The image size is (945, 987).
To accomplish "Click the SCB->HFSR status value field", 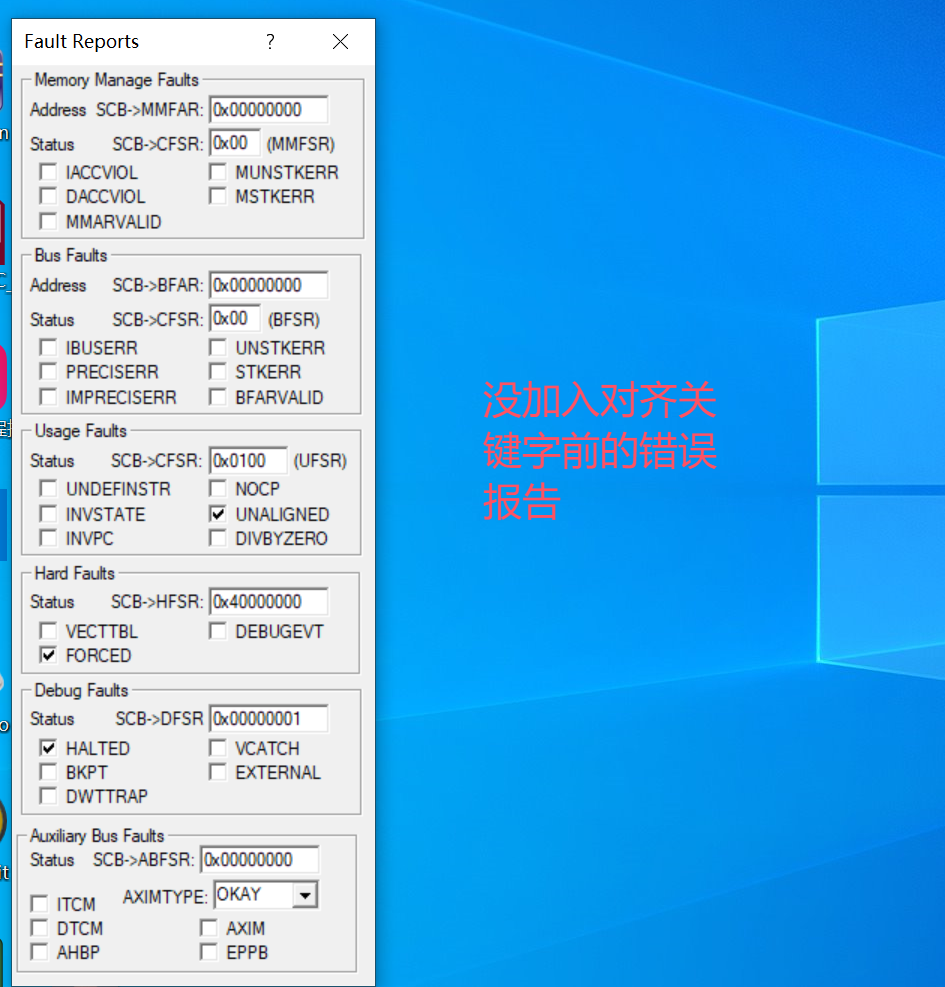I will [x=268, y=602].
